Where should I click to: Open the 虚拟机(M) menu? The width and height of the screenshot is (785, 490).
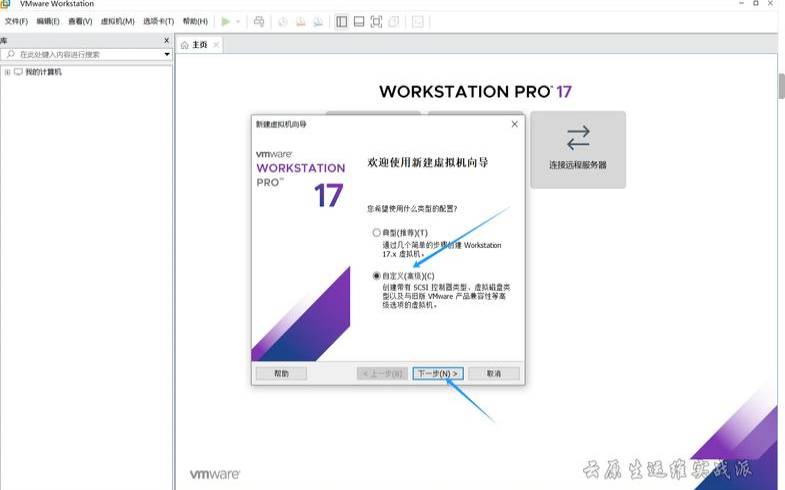[117, 21]
